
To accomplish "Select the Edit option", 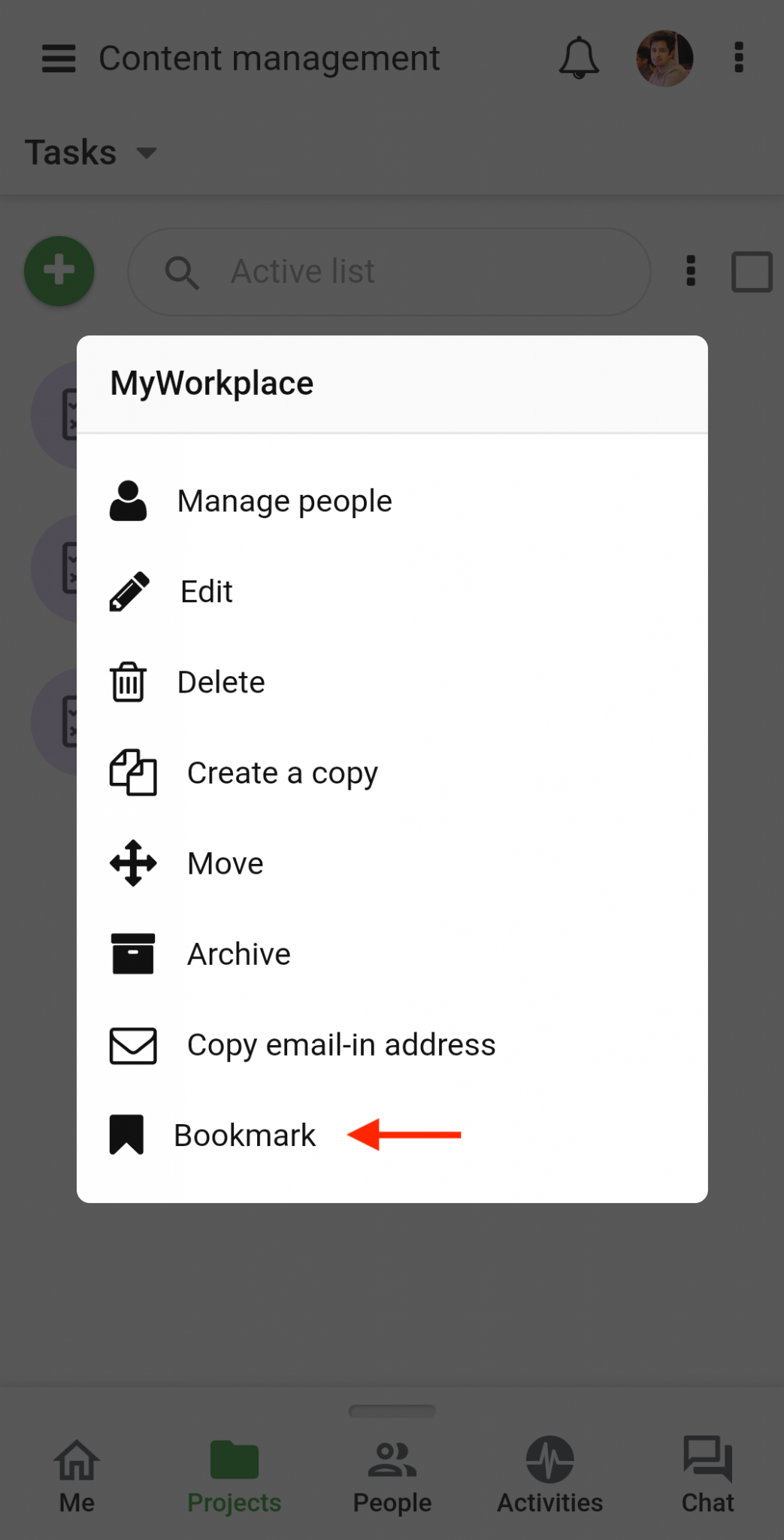I will tap(392, 592).
